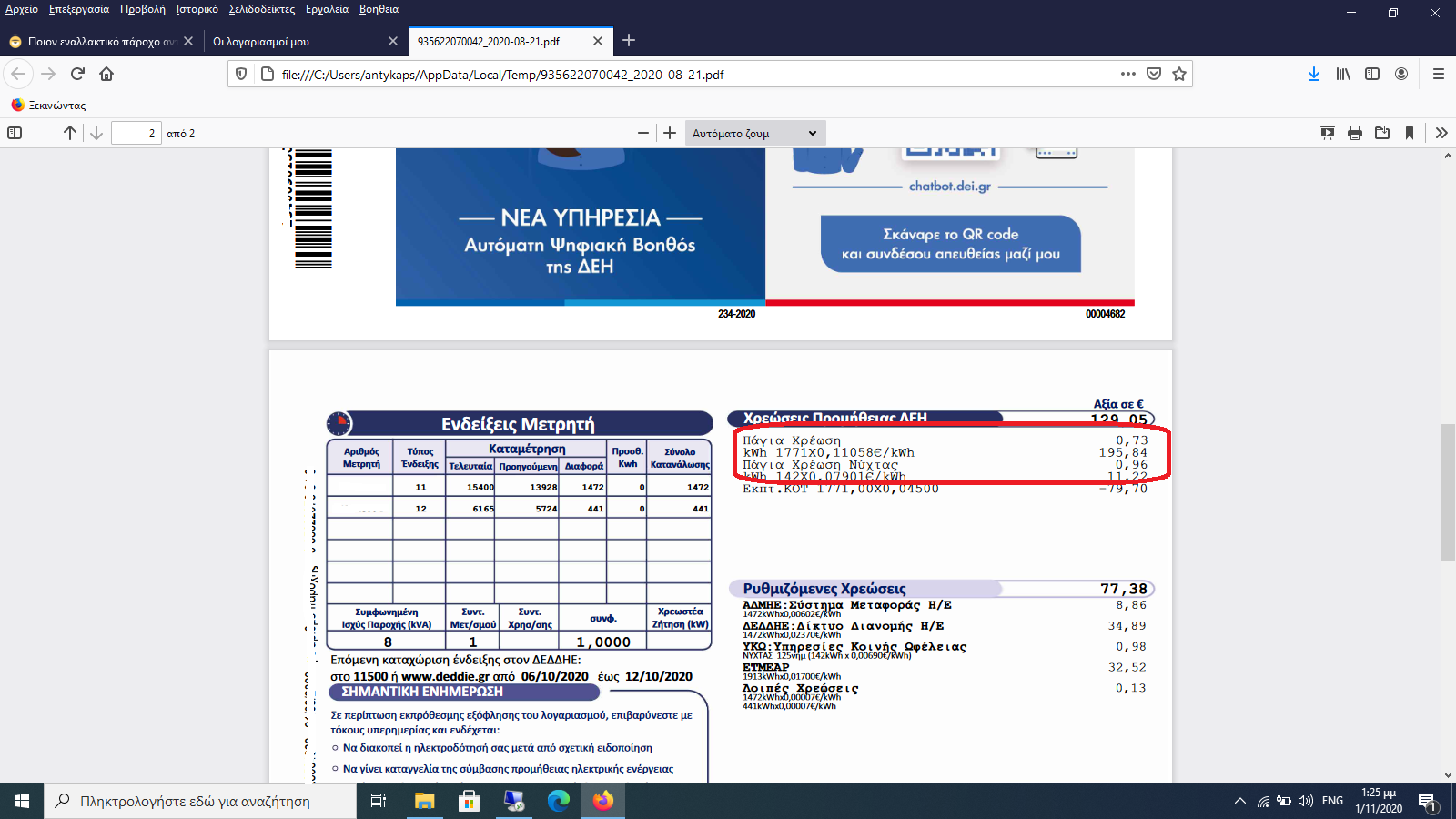Close Οι λογαριασμοί μου tab
Screen dimensions: 1456x819
point(393,41)
